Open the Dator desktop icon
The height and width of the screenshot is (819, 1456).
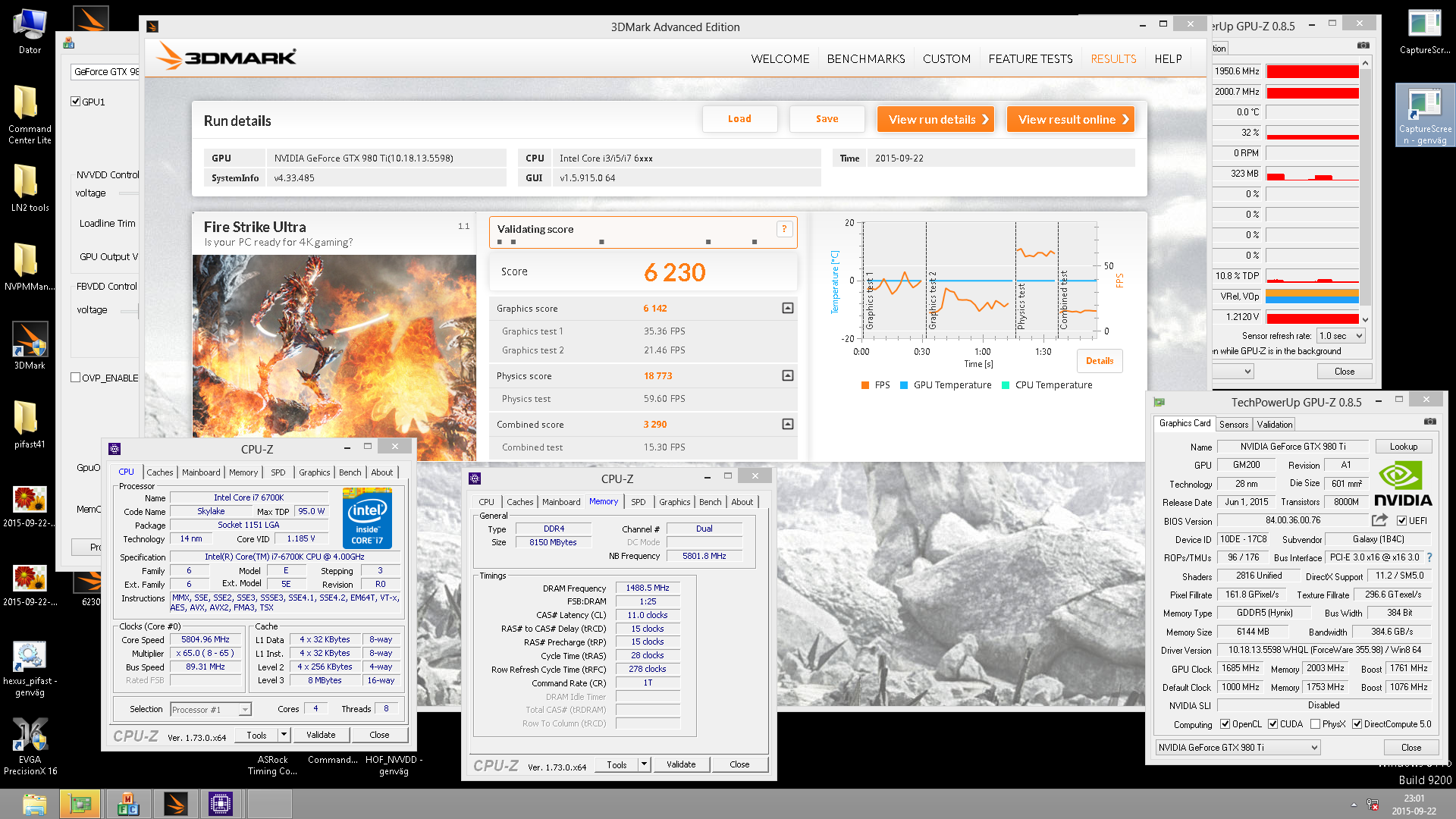30,30
